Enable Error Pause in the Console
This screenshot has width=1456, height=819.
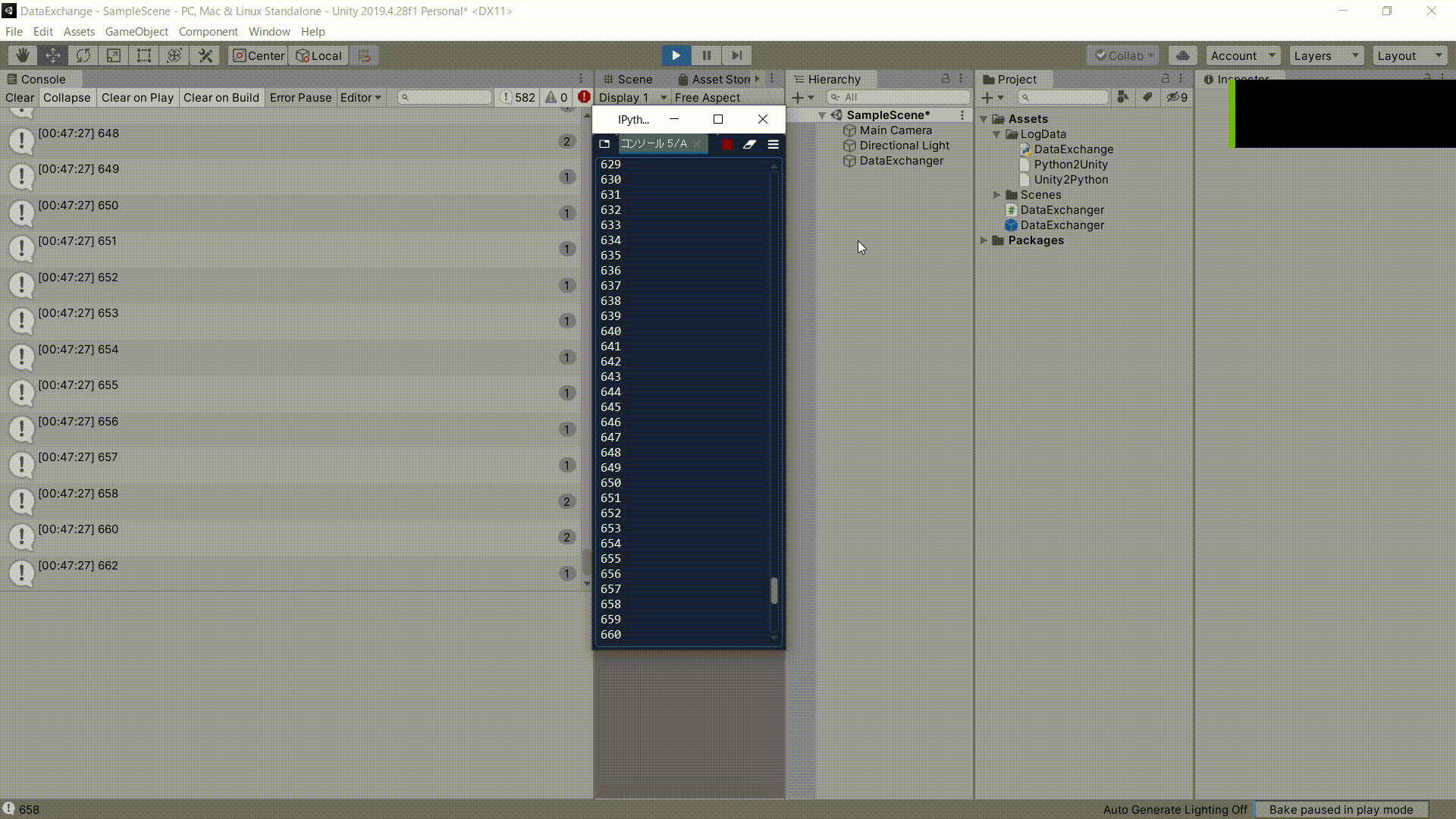coord(300,97)
